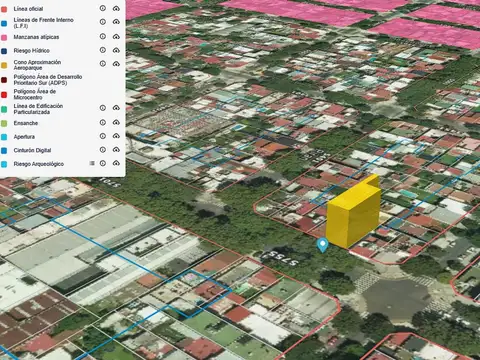This screenshot has height=360, width=480.
Task: Download the Ensanche layer
Action: coord(116,122)
